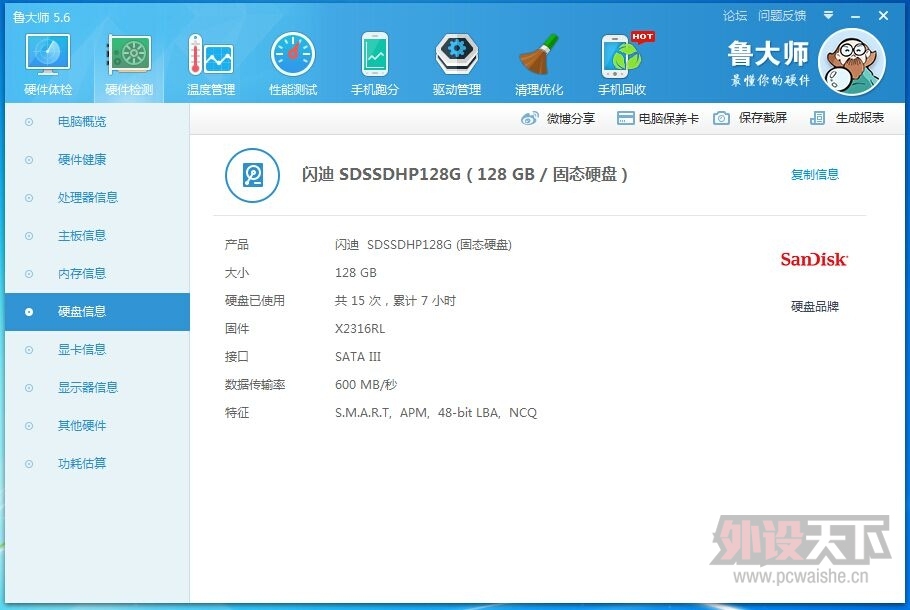Select 其他硬件 in sidebar
Image resolution: width=910 pixels, height=610 pixels.
tap(97, 426)
